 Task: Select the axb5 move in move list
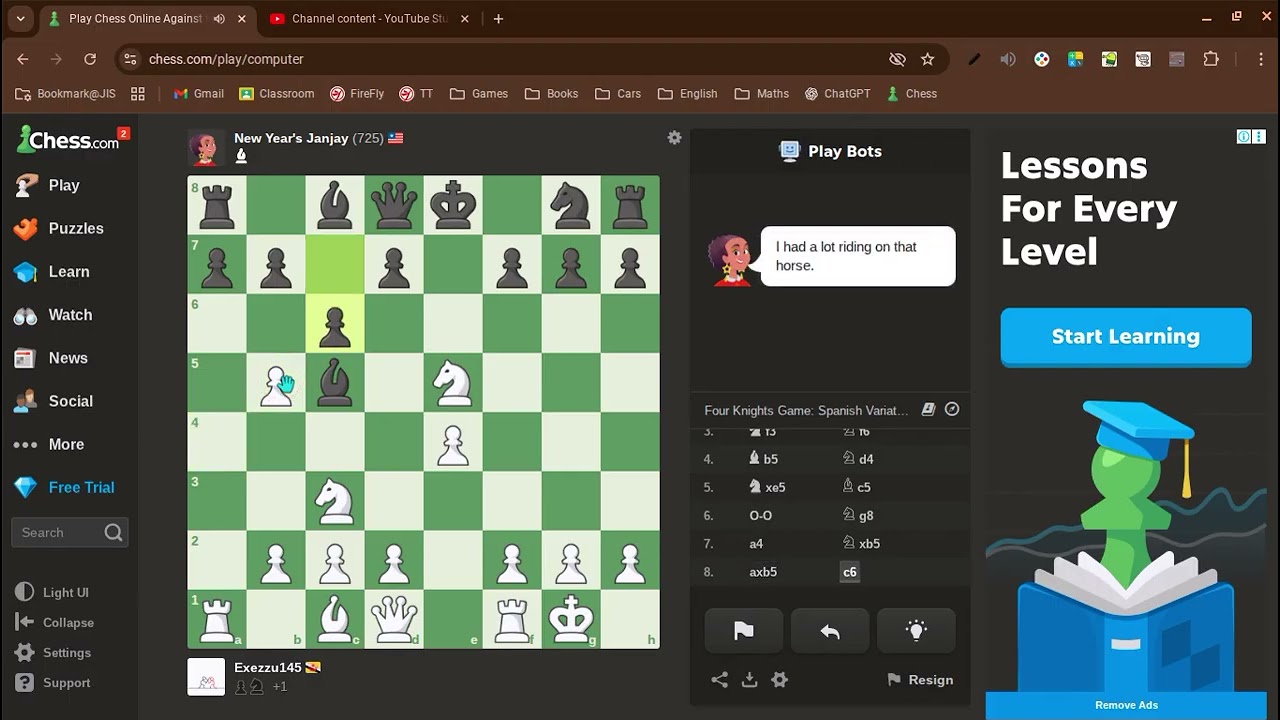click(x=763, y=572)
